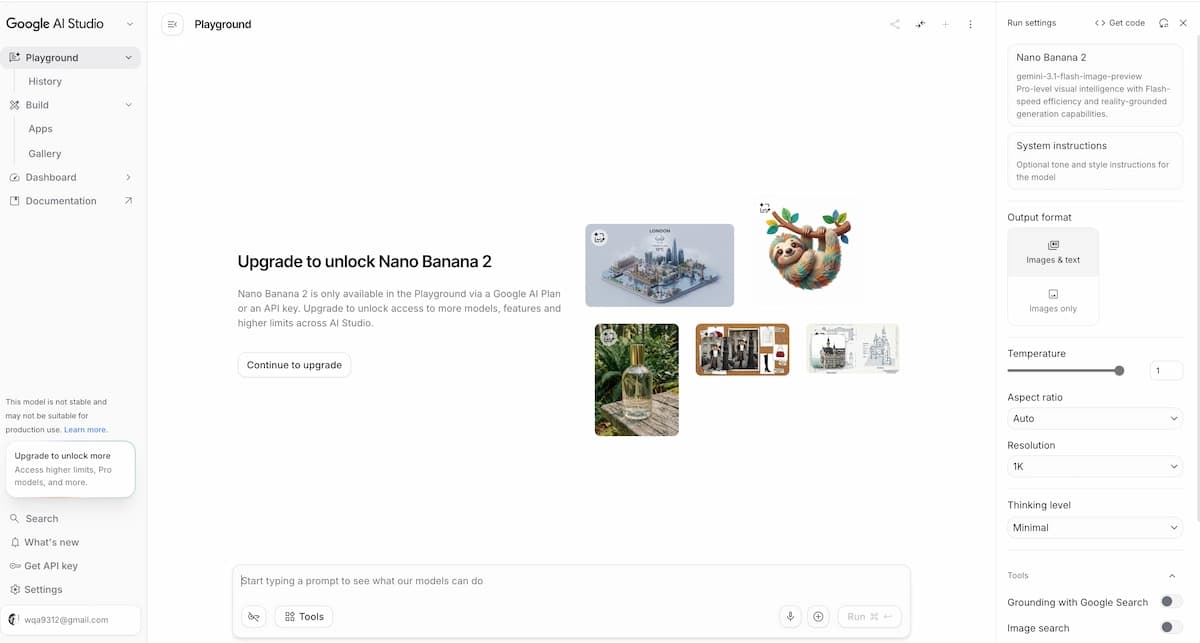Click the Build tools icon in sidebar
This screenshot has height=643, width=1200.
pyautogui.click(x=15, y=105)
